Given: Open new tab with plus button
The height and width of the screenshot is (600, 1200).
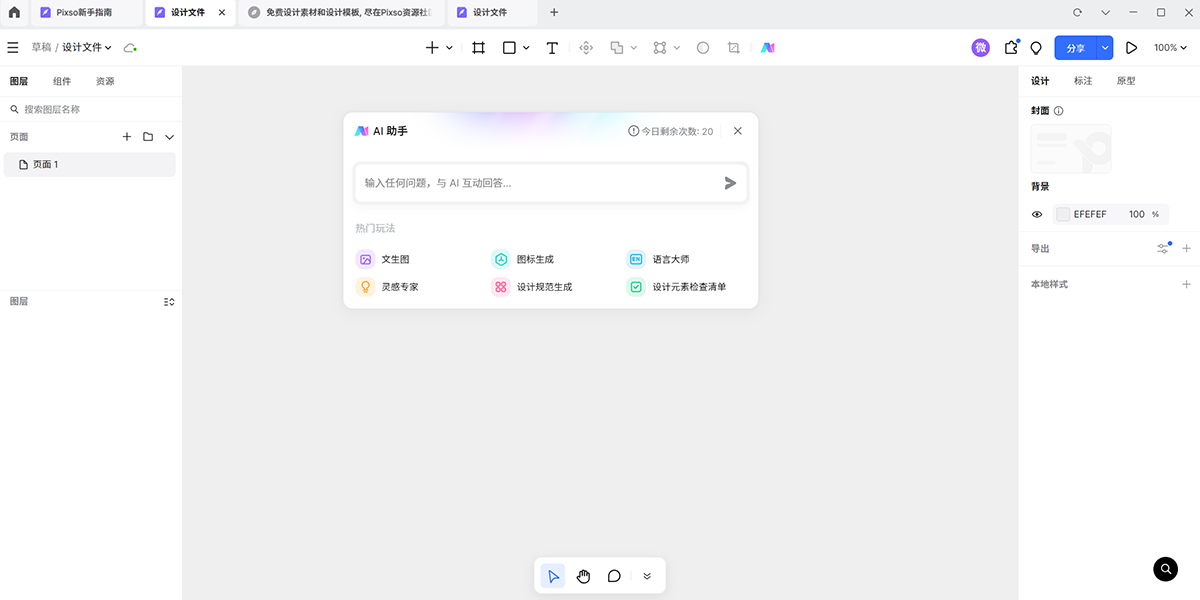Looking at the screenshot, I should coord(555,13).
